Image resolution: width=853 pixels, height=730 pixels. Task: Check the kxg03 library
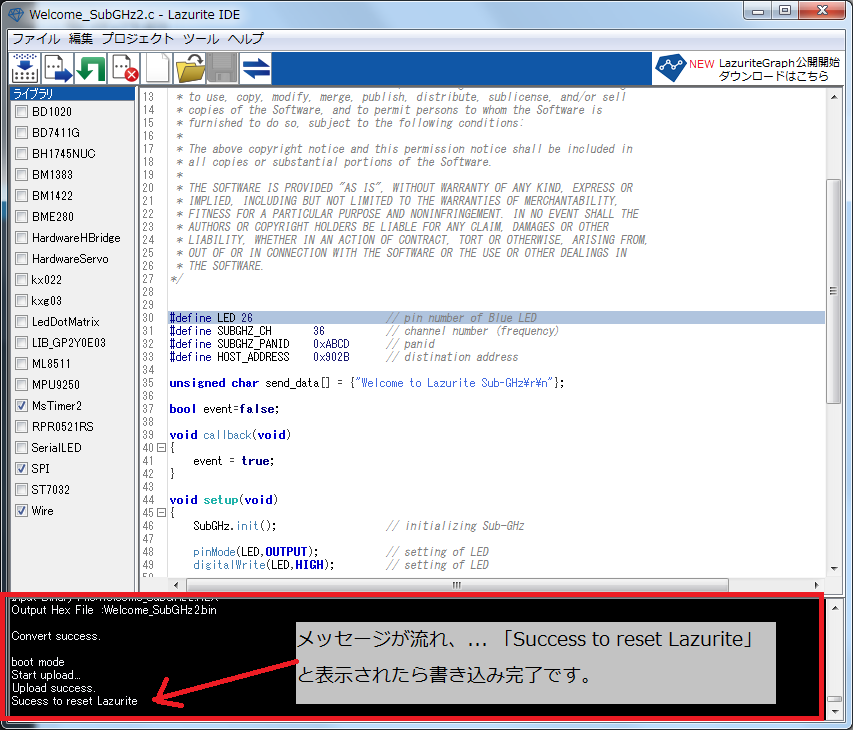click(x=21, y=300)
